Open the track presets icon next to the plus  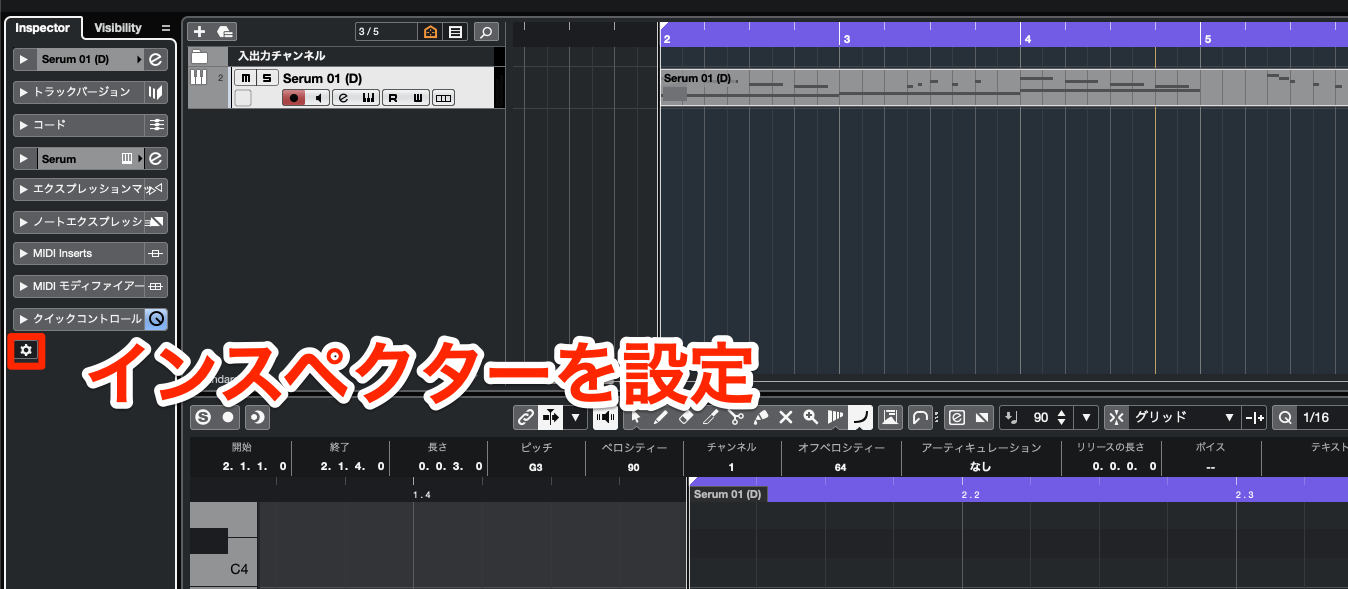coord(224,32)
